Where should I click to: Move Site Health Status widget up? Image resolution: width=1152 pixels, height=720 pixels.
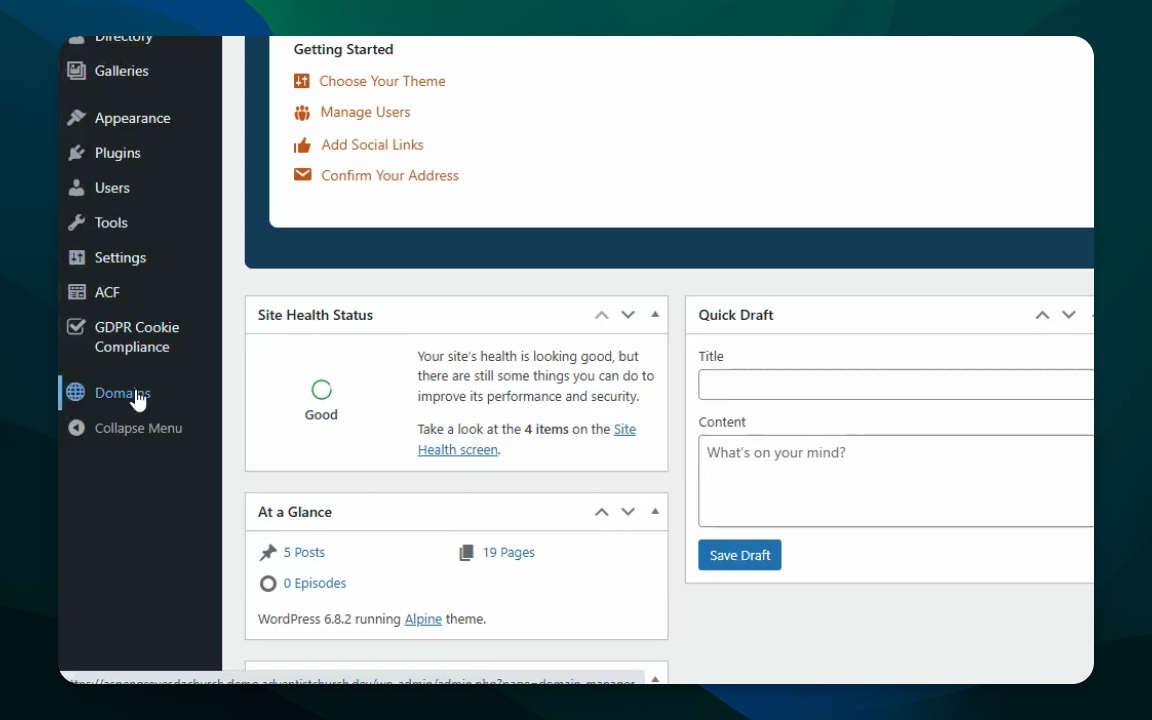602,314
